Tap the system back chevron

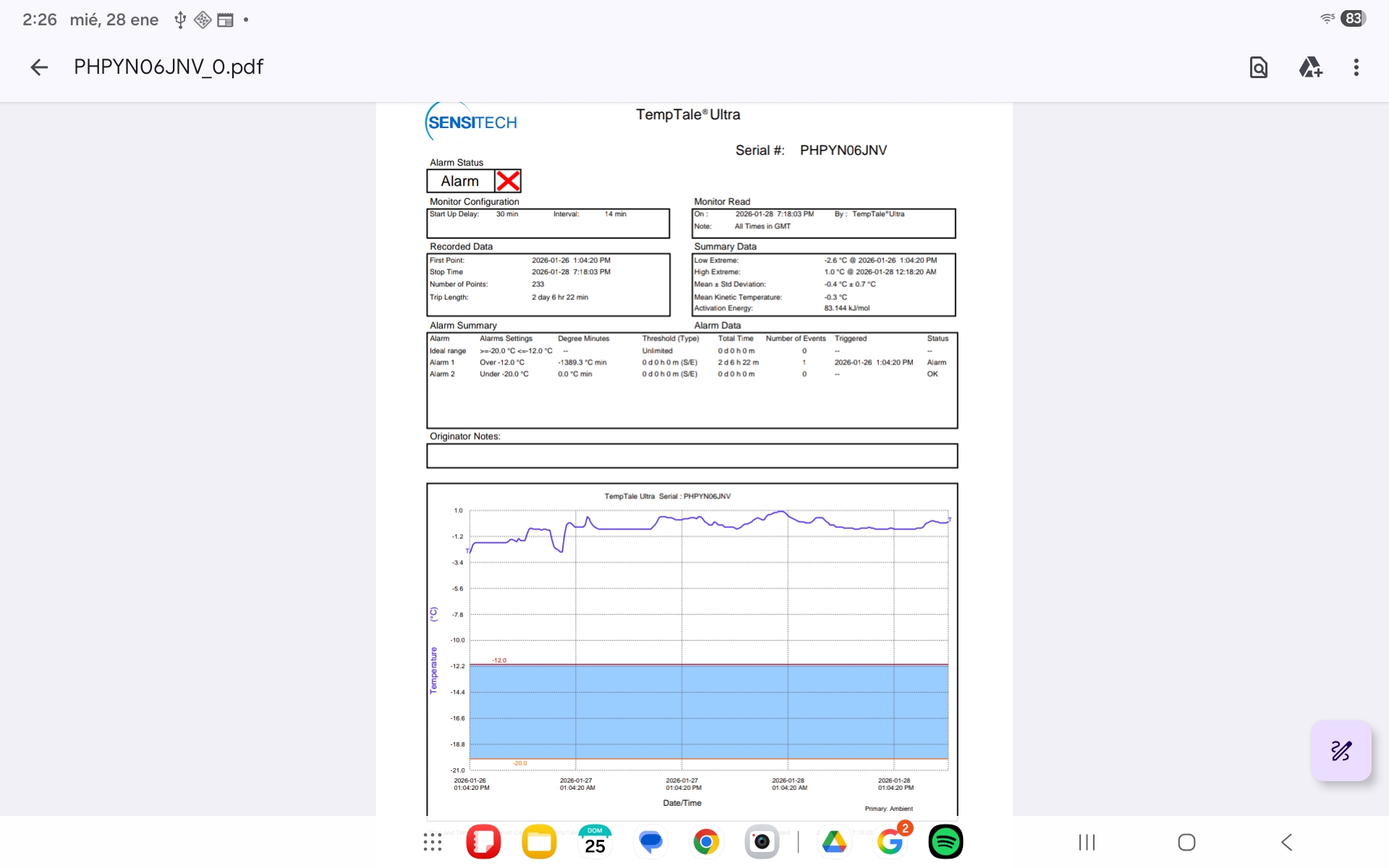pos(1286,842)
